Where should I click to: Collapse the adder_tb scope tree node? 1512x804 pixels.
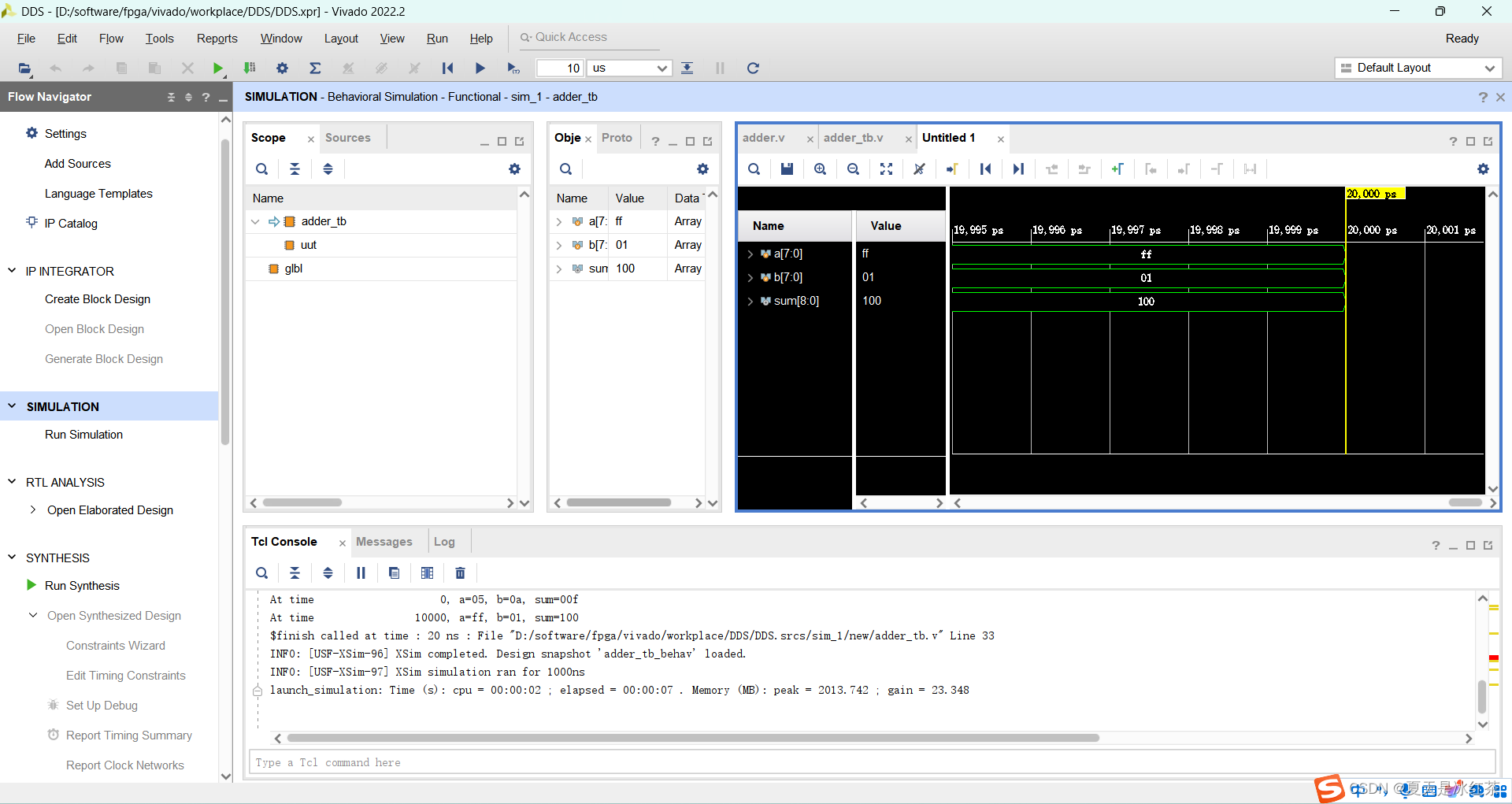tap(255, 222)
